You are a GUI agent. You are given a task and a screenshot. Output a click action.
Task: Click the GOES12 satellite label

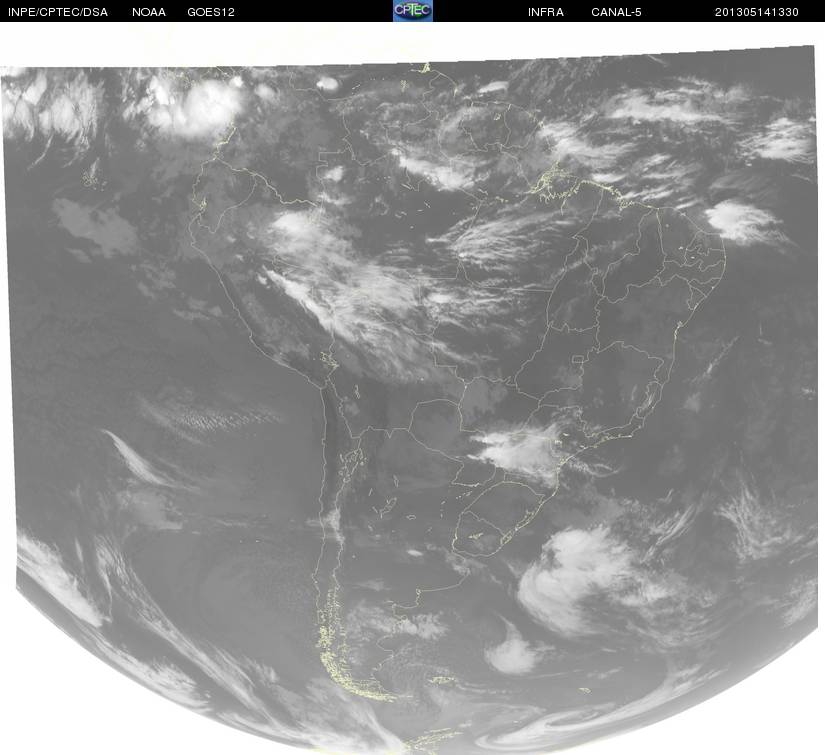pyautogui.click(x=211, y=12)
